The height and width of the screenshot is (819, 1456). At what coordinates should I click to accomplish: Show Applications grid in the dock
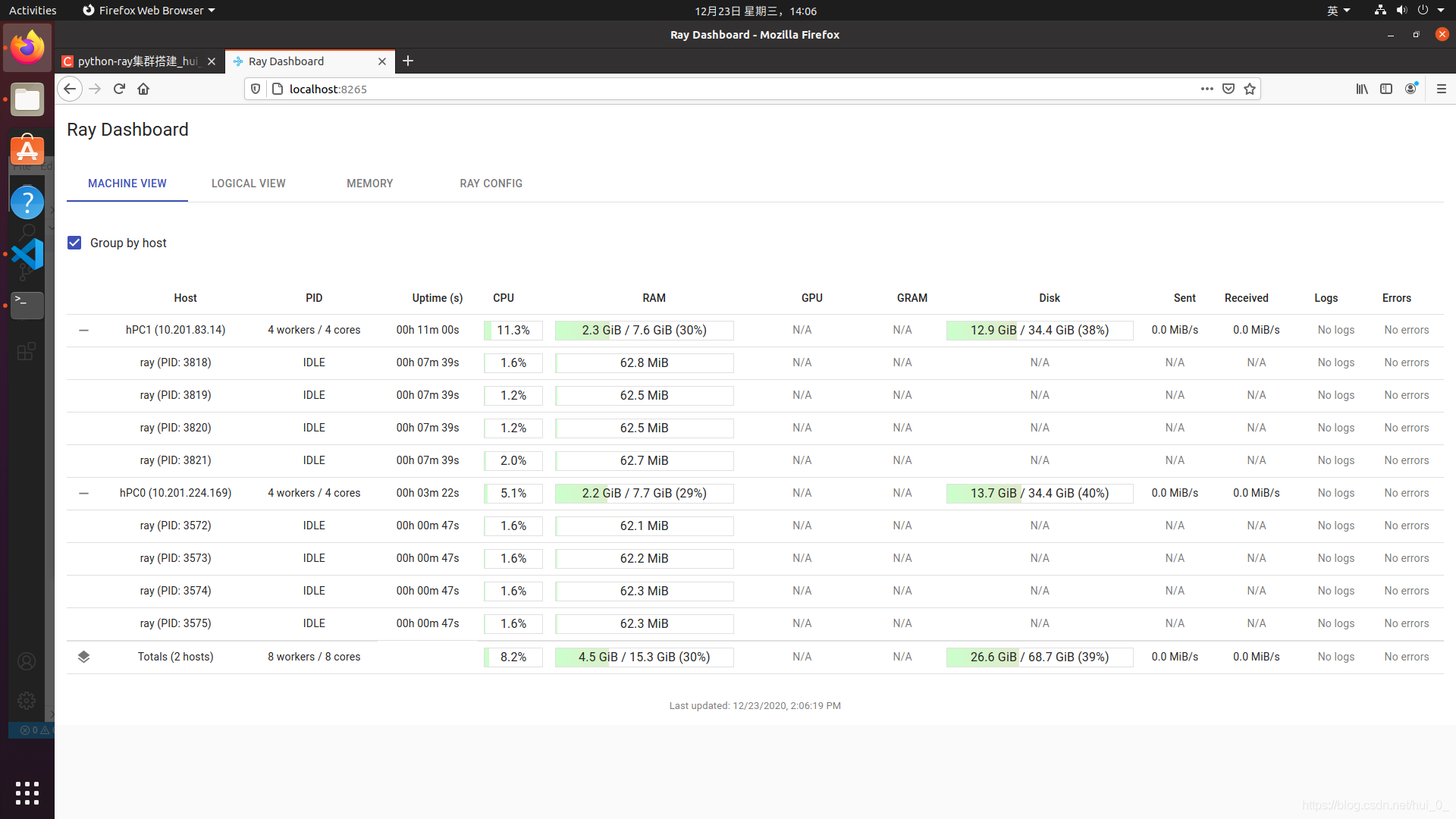pos(27,793)
